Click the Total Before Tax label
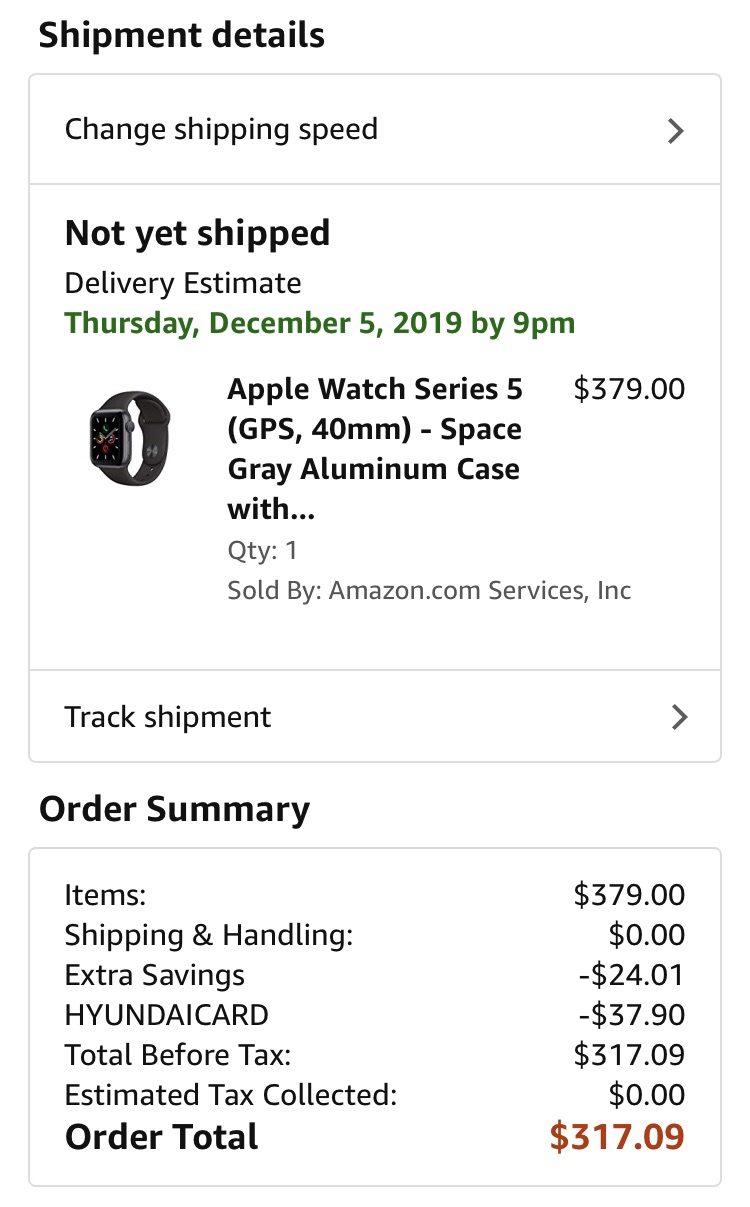Image resolution: width=750 pixels, height=1207 pixels. point(178,1055)
